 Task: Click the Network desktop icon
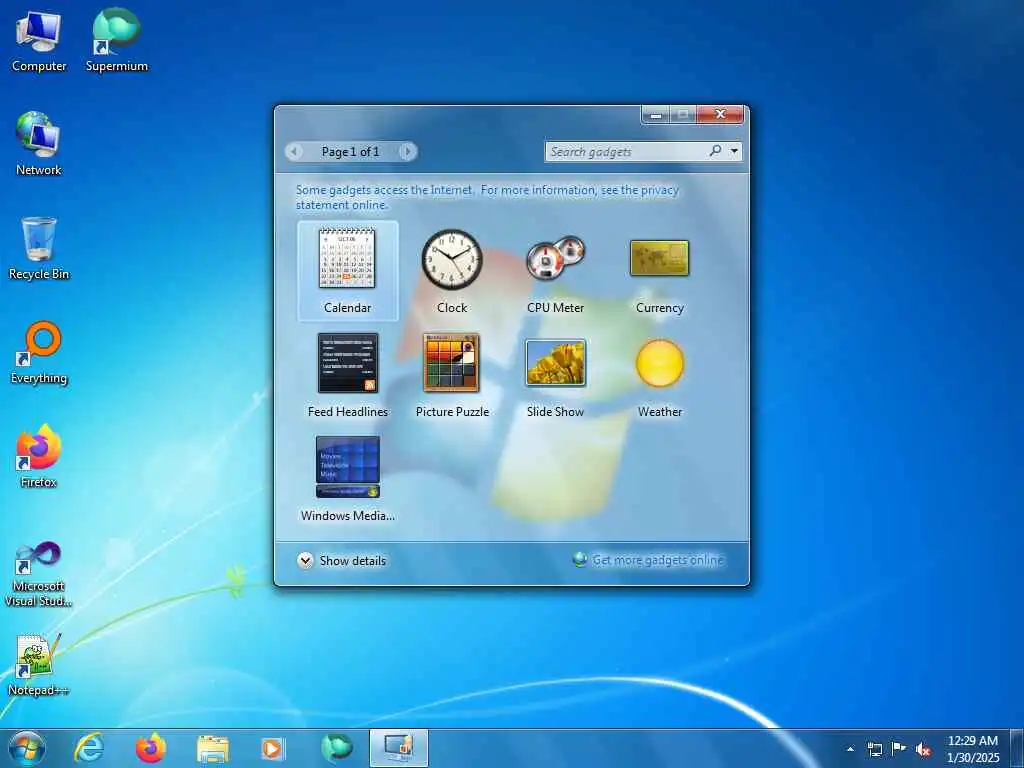(x=39, y=144)
